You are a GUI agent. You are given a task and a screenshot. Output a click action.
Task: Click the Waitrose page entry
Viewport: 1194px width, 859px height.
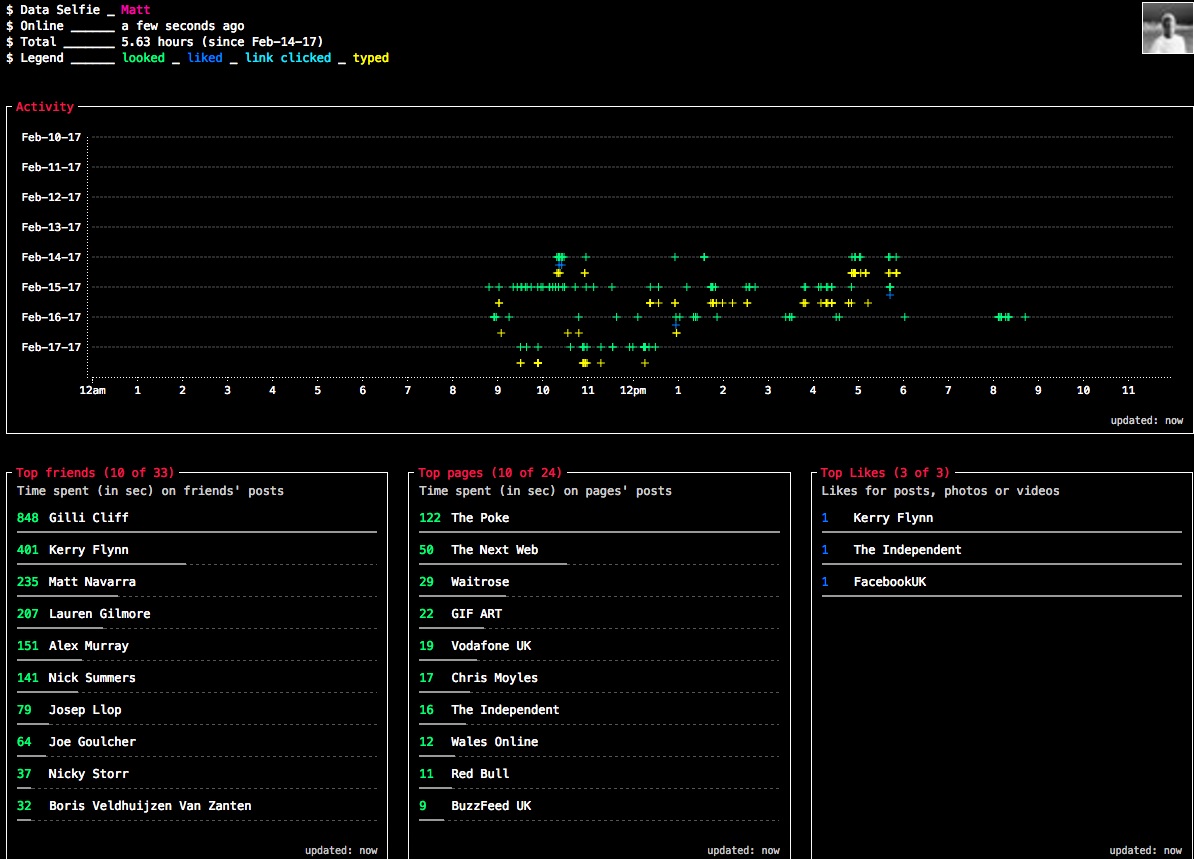(480, 582)
